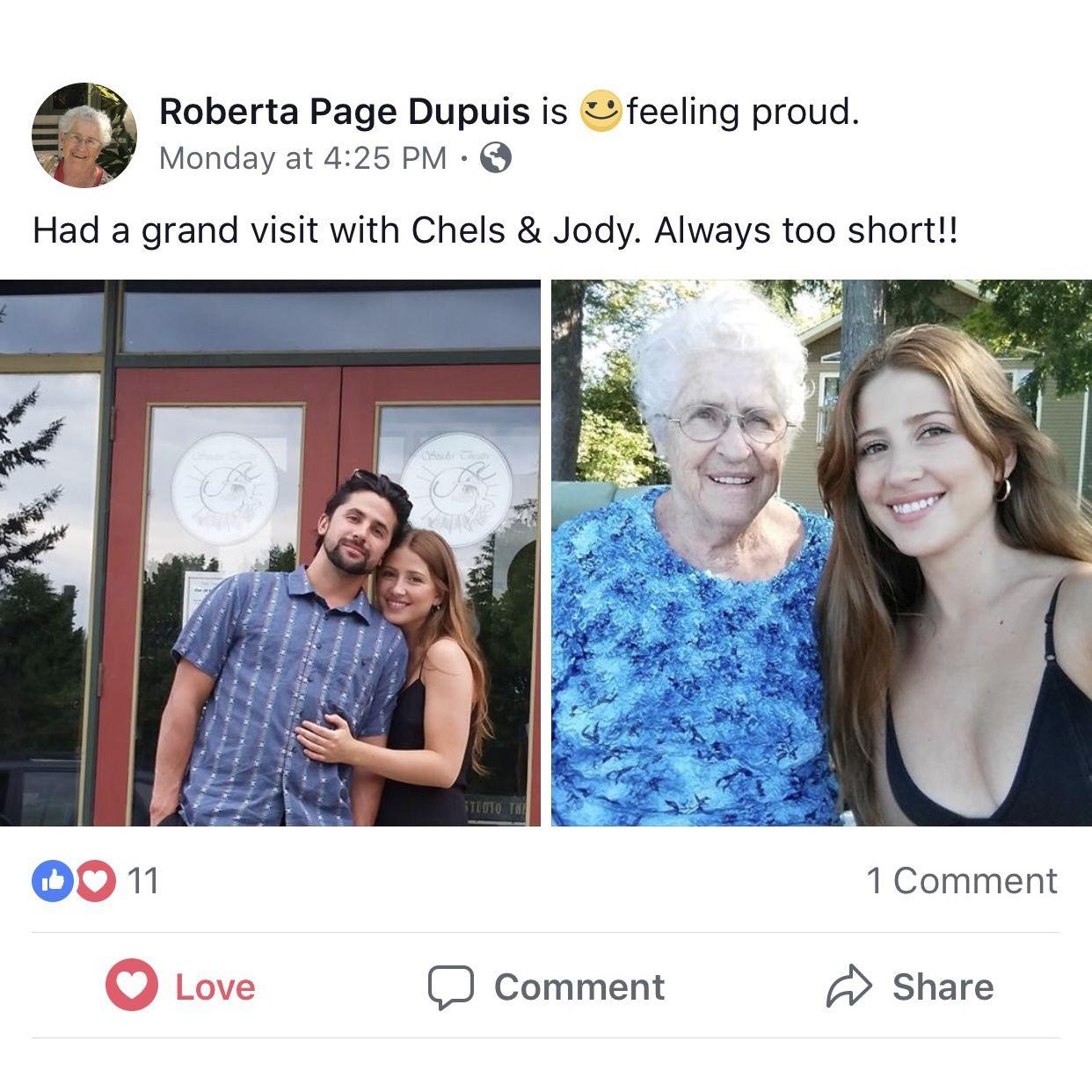The width and height of the screenshot is (1092, 1092).
Task: Open the Monday at 4:25 PM timestamp
Action: coord(303,158)
